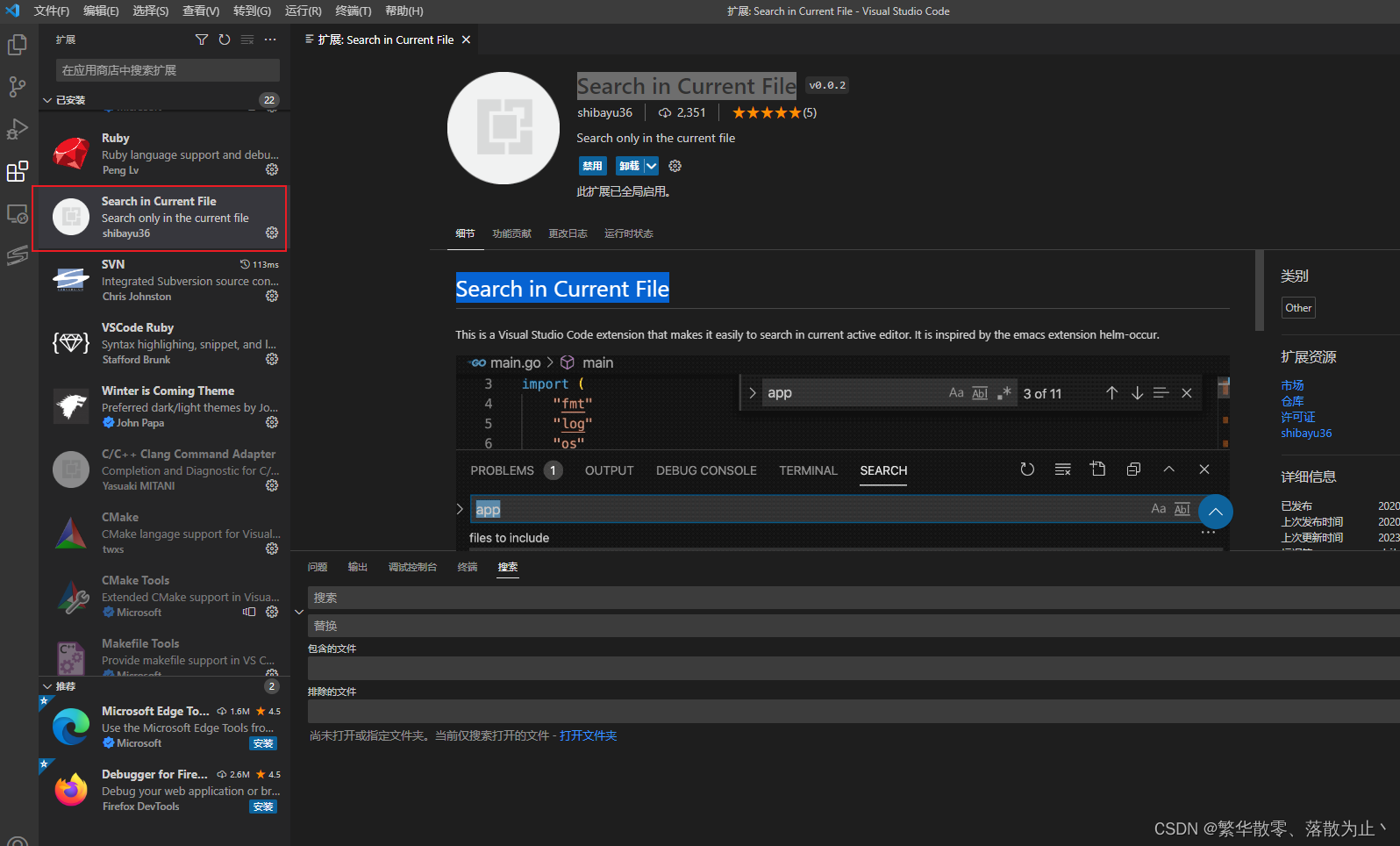Viewport: 1400px width, 846px height.
Task: Click the install count 2,351
Action: (x=682, y=112)
